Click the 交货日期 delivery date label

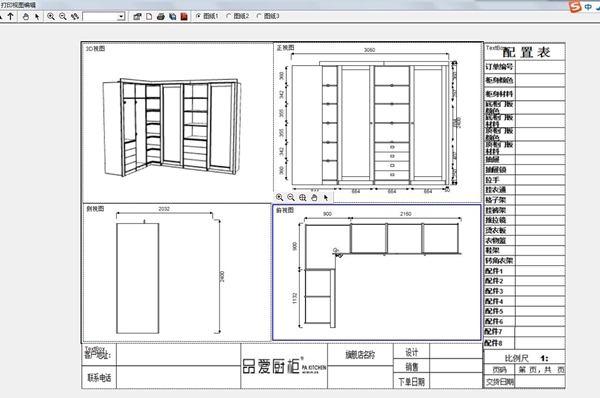tap(500, 382)
